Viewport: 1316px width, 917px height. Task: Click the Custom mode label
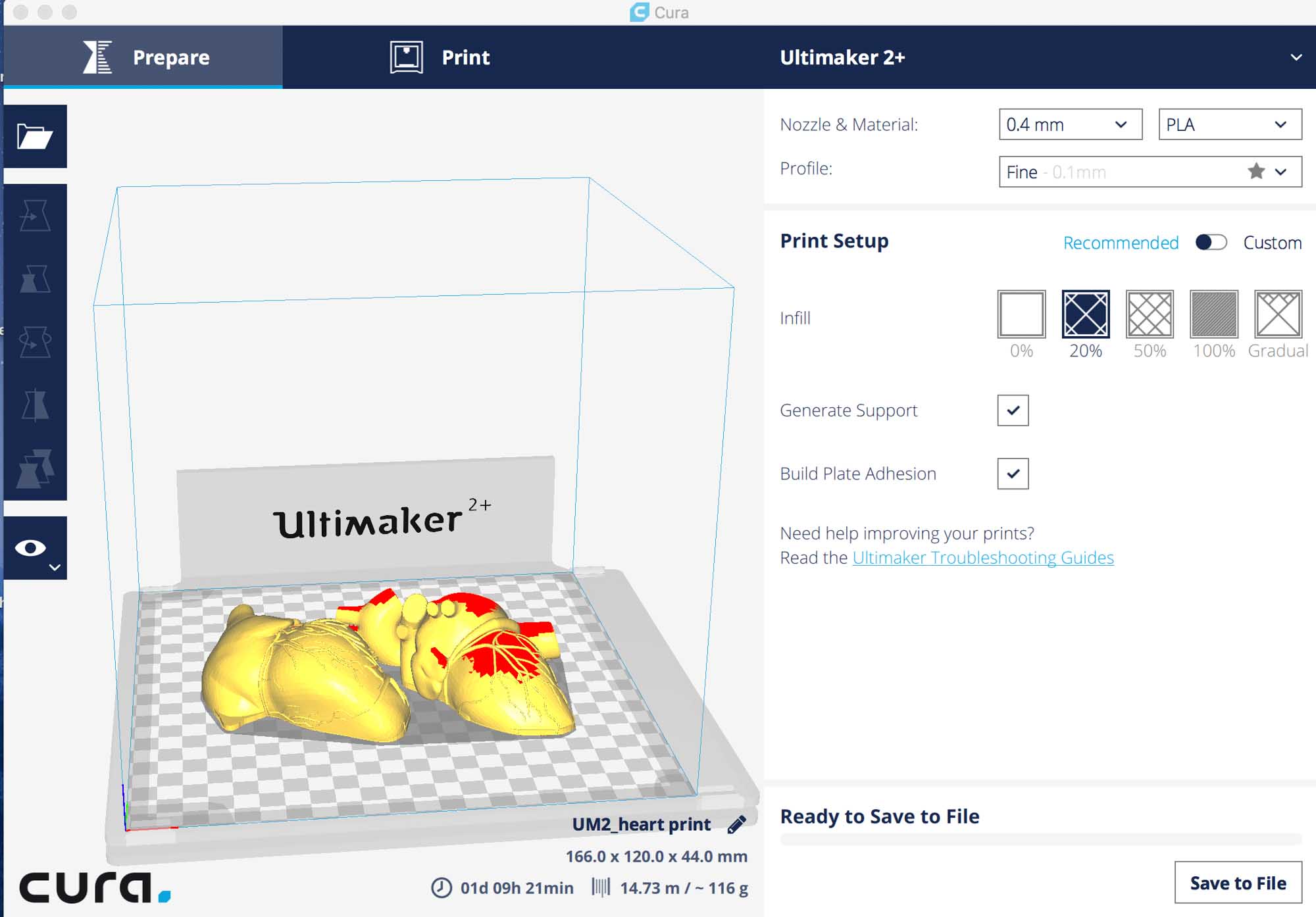tap(1273, 243)
